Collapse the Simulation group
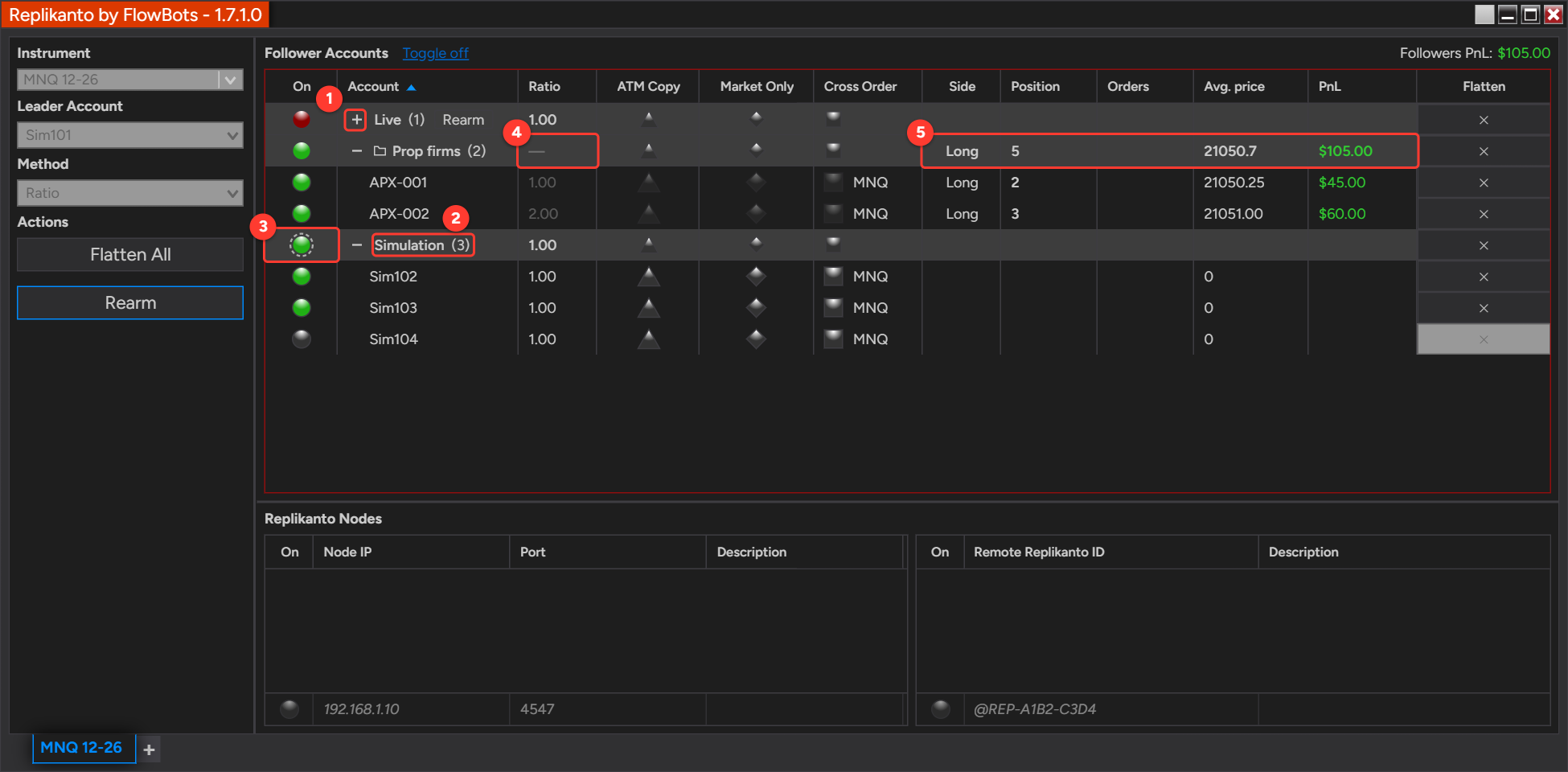1568x772 pixels. (x=357, y=245)
